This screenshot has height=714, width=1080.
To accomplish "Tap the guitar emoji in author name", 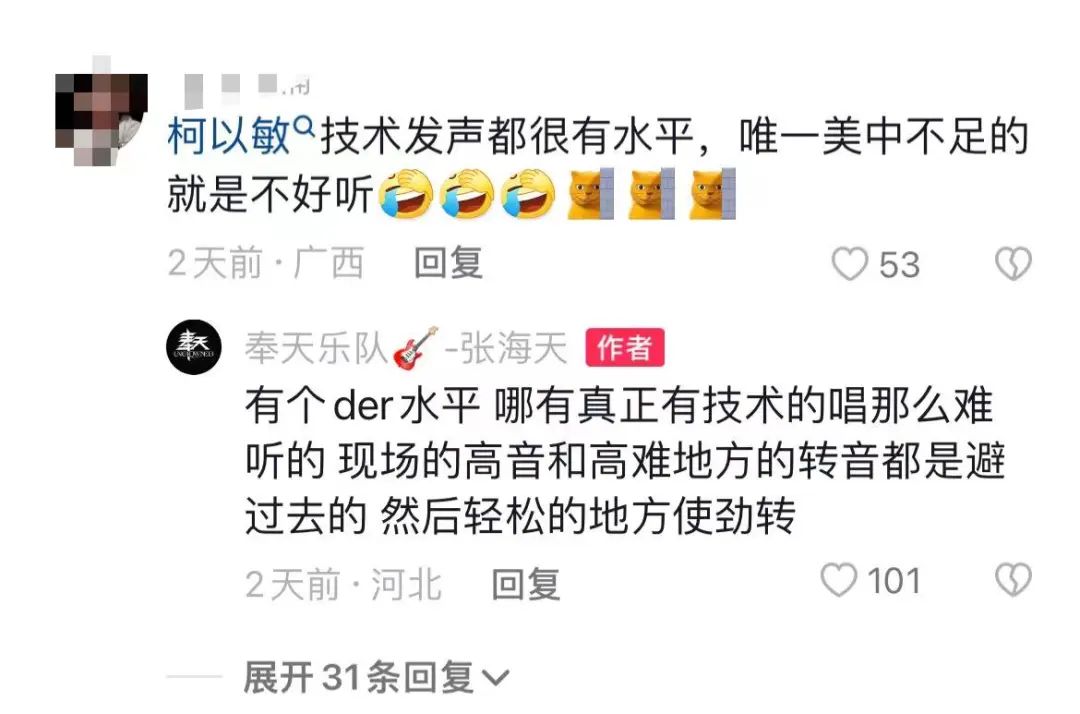I will coord(415,348).
